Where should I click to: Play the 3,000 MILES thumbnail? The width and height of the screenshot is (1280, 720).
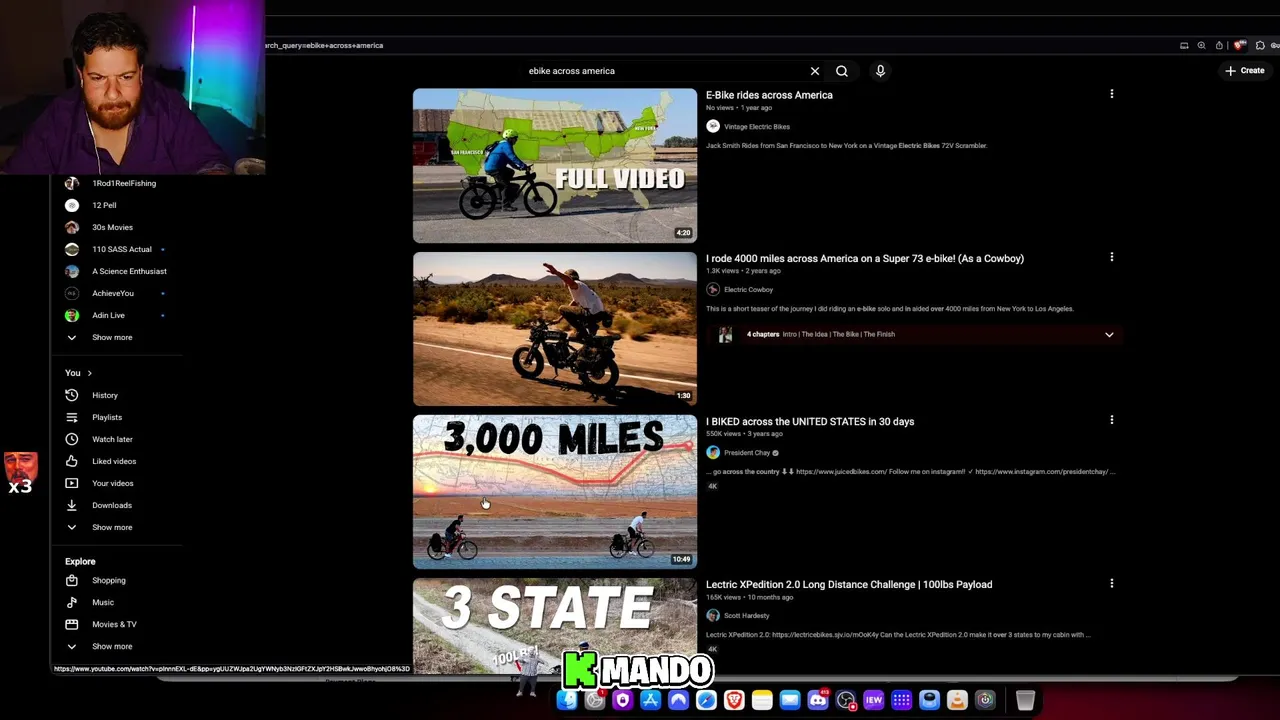[555, 492]
